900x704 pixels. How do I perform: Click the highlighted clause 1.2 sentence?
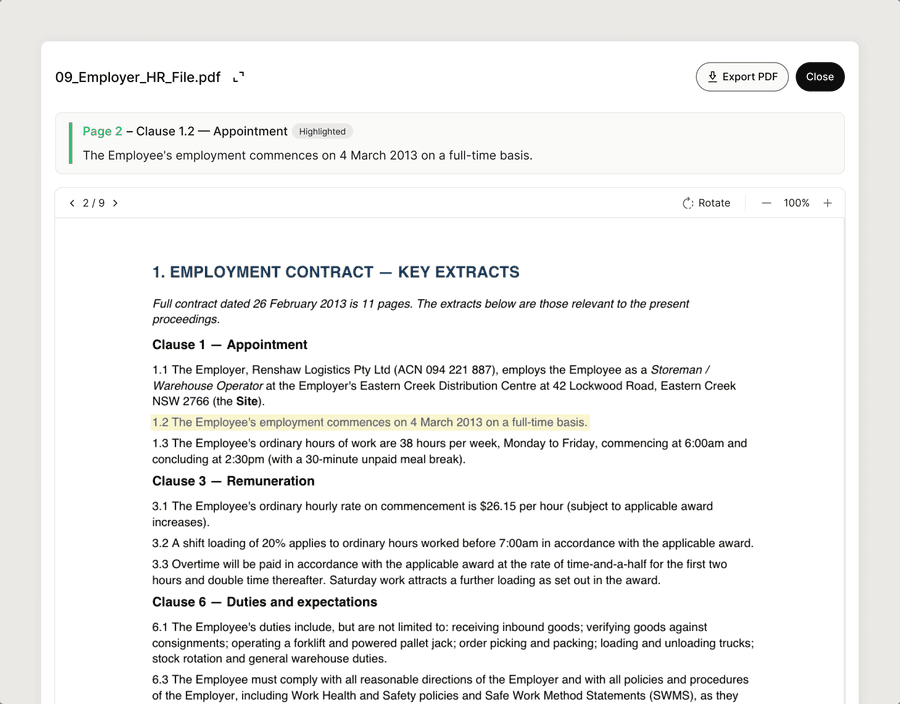pyautogui.click(x=370, y=422)
